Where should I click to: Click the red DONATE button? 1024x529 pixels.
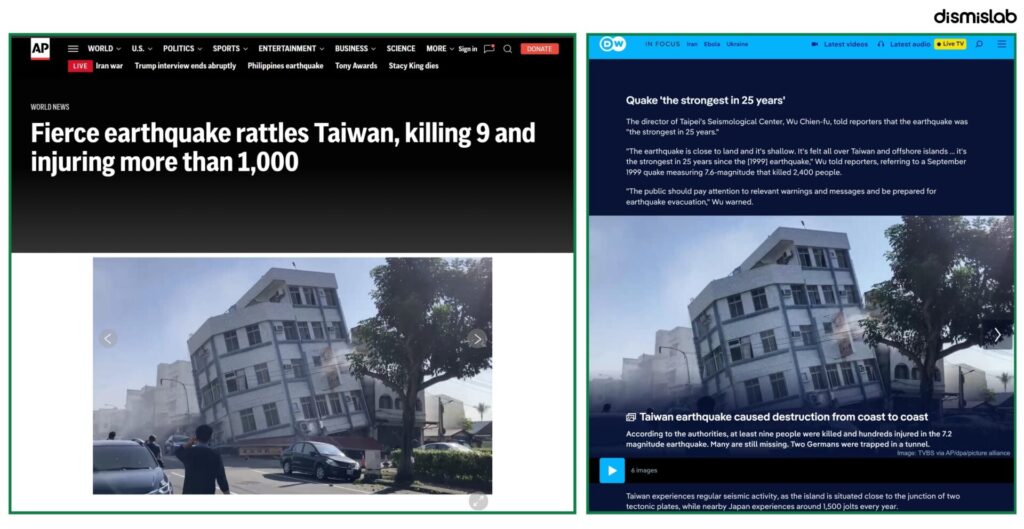tap(539, 49)
